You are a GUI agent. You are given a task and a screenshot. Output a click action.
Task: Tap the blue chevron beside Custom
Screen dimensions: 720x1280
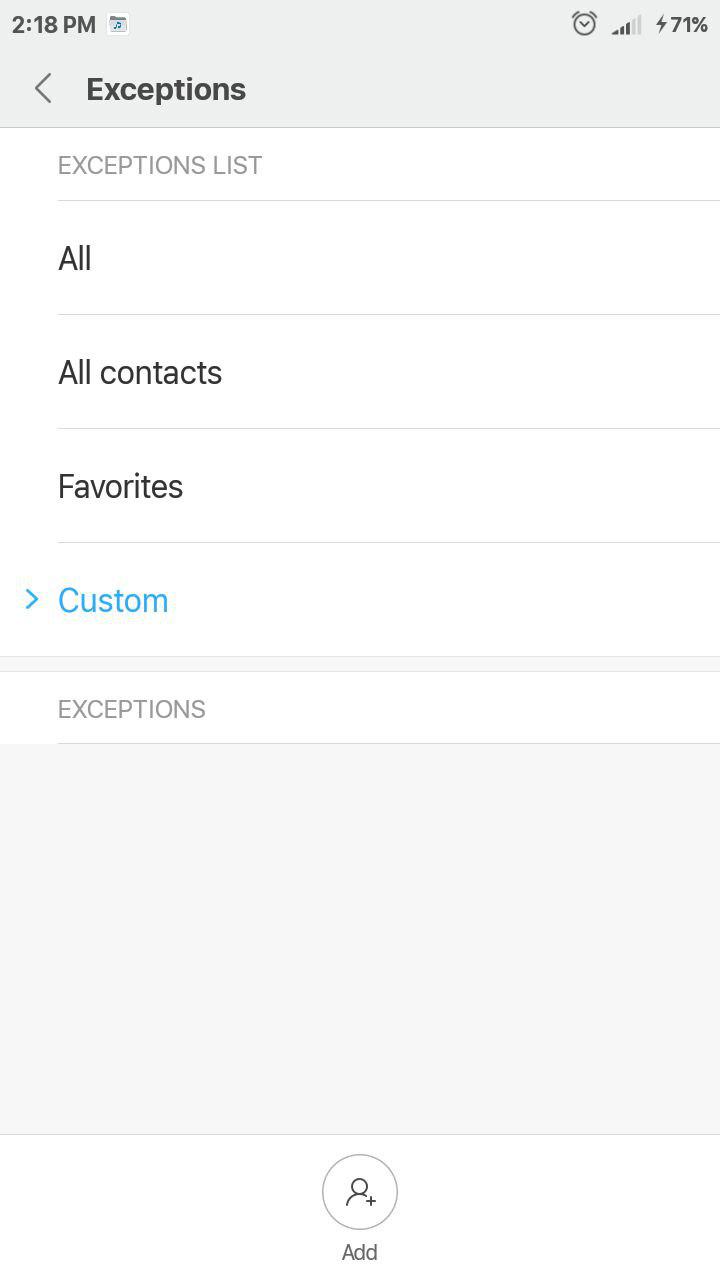32,600
